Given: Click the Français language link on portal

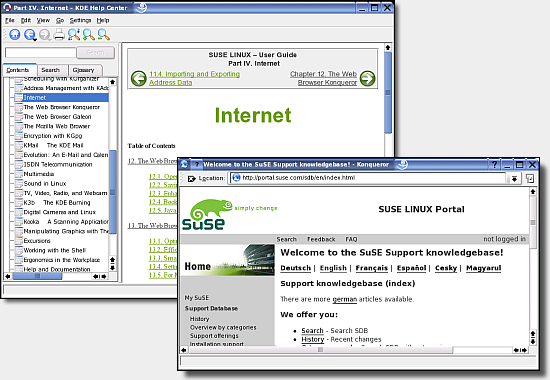Looking at the screenshot, I should (372, 268).
